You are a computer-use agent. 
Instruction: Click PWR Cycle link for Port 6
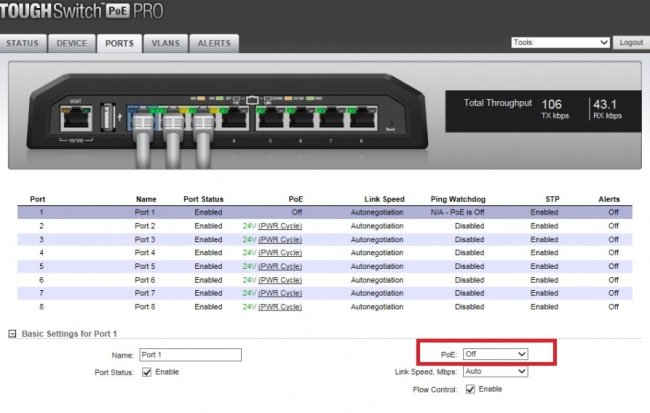tap(281, 280)
